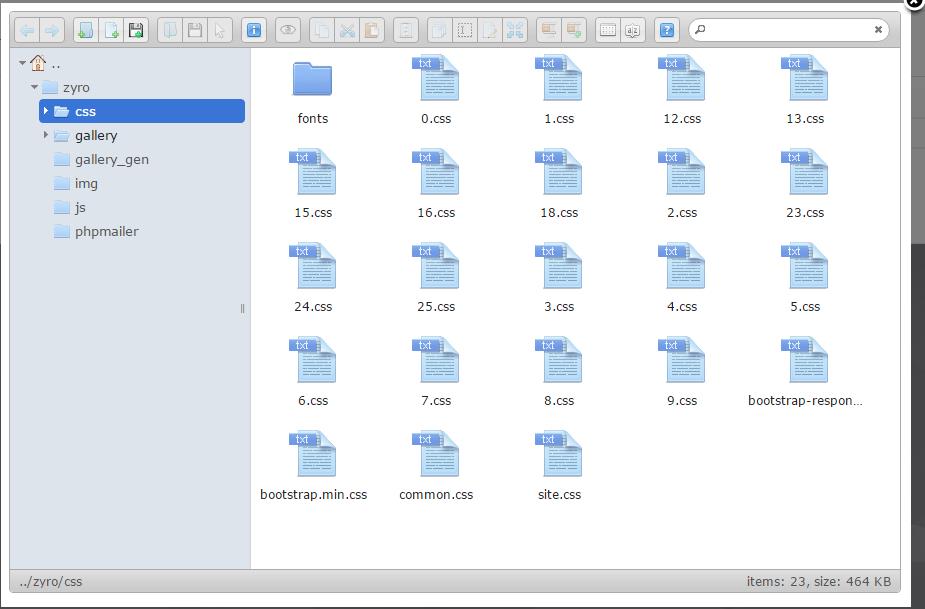The width and height of the screenshot is (925, 609).
Task: Click the Forward navigation arrow
Action: (x=52, y=30)
